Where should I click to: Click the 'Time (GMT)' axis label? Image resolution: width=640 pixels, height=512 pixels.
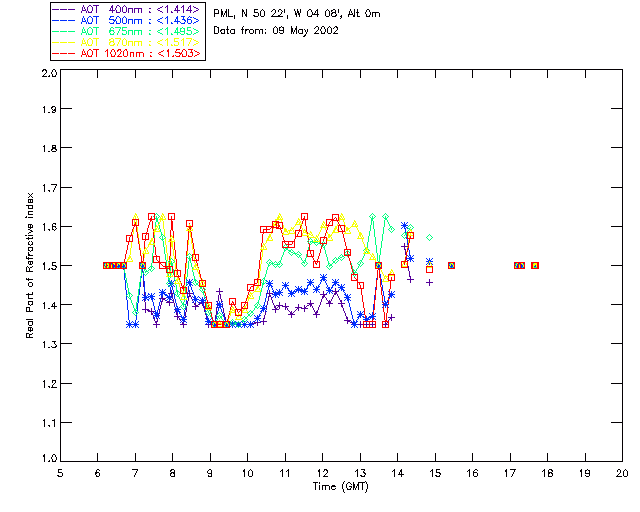pos(341,487)
